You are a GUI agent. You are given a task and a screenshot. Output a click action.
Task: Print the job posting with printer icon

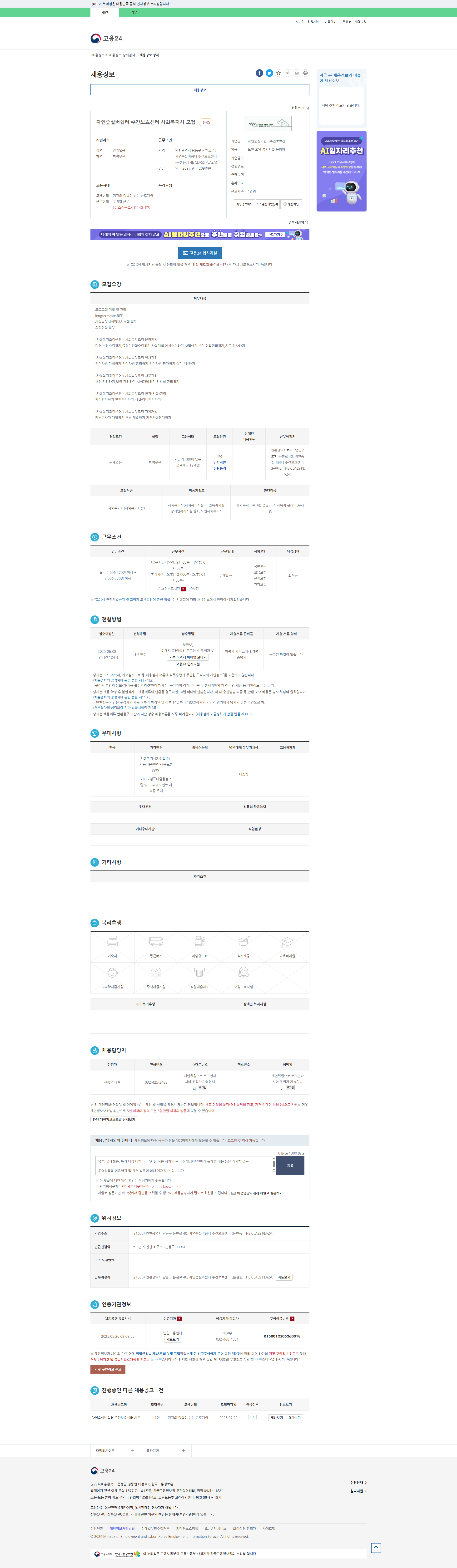click(306, 73)
